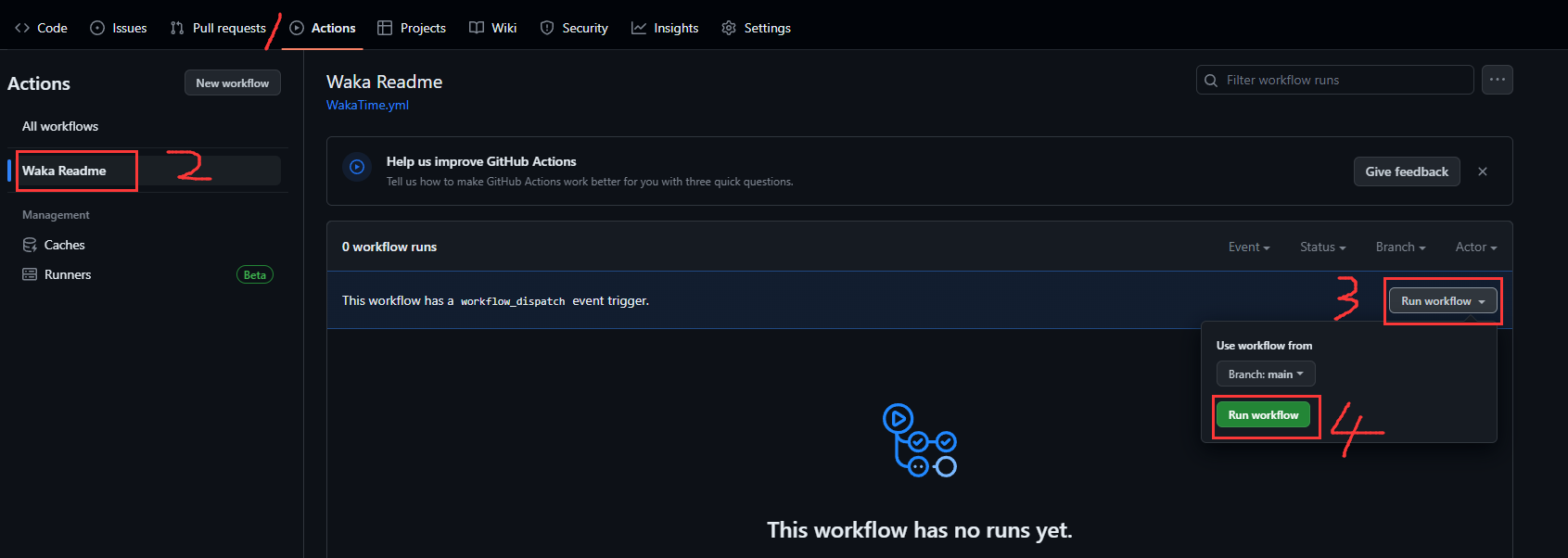Open the three-dot options menu
The width and height of the screenshot is (1568, 558).
coord(1498,80)
